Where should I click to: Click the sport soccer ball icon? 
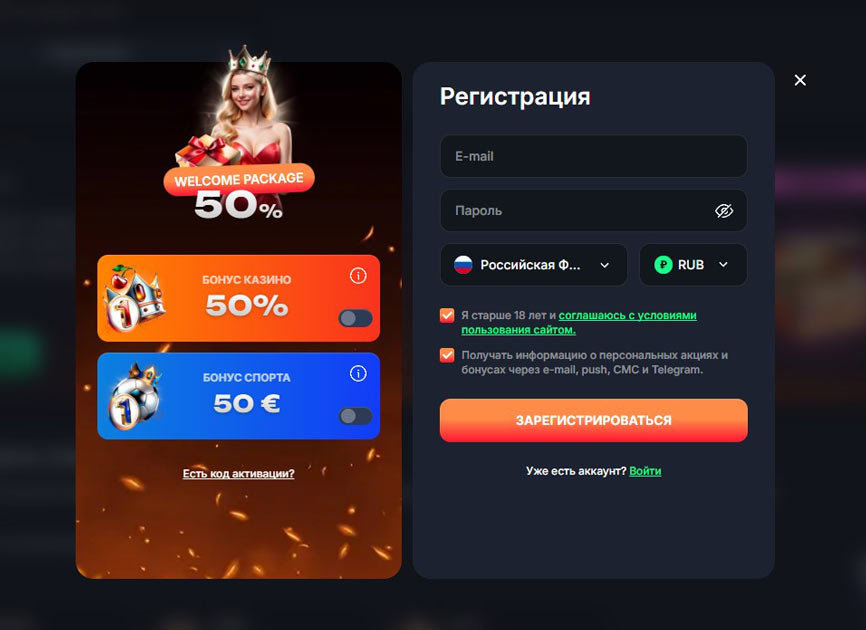[x=135, y=395]
